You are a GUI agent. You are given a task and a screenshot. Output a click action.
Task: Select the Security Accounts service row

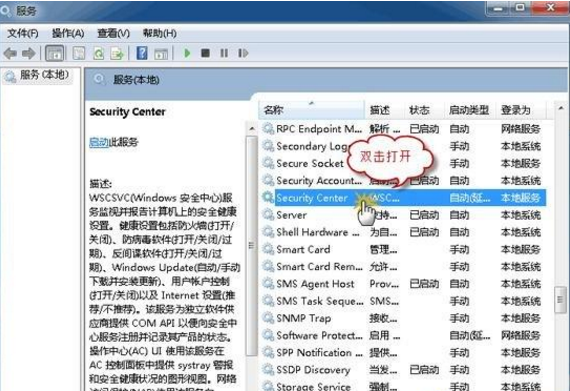(404, 180)
